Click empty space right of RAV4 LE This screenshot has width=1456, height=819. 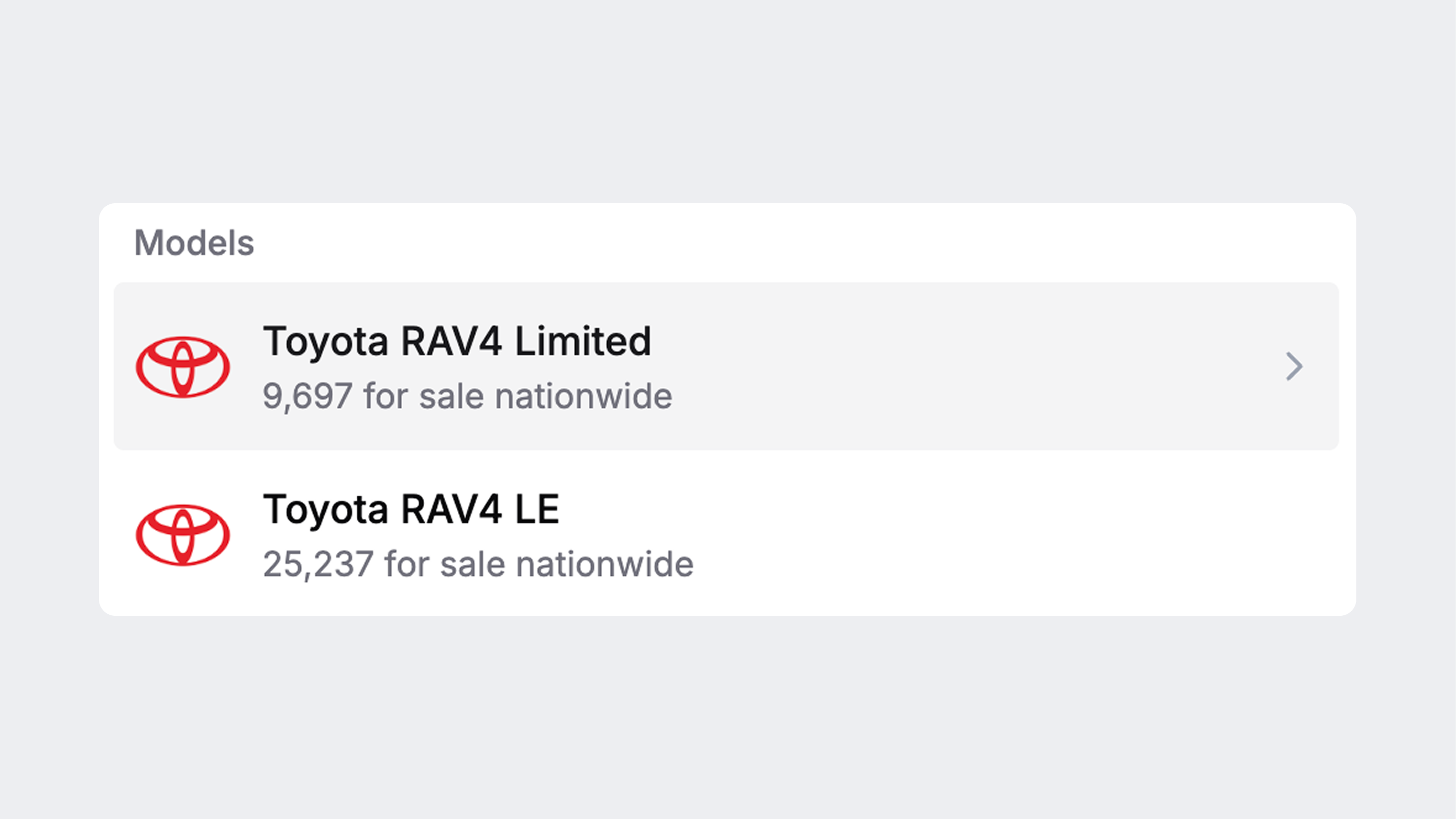coord(961,535)
